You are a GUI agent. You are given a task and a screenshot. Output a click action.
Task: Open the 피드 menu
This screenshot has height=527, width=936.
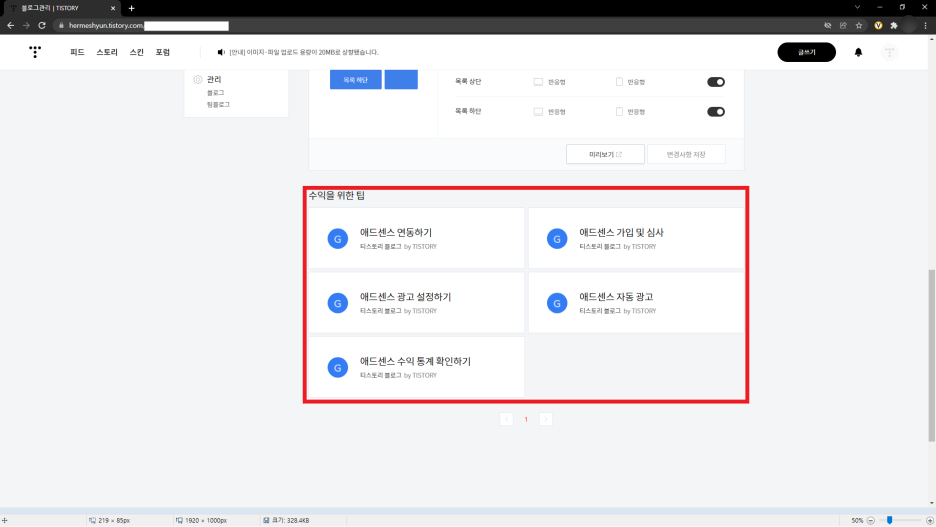[77, 52]
